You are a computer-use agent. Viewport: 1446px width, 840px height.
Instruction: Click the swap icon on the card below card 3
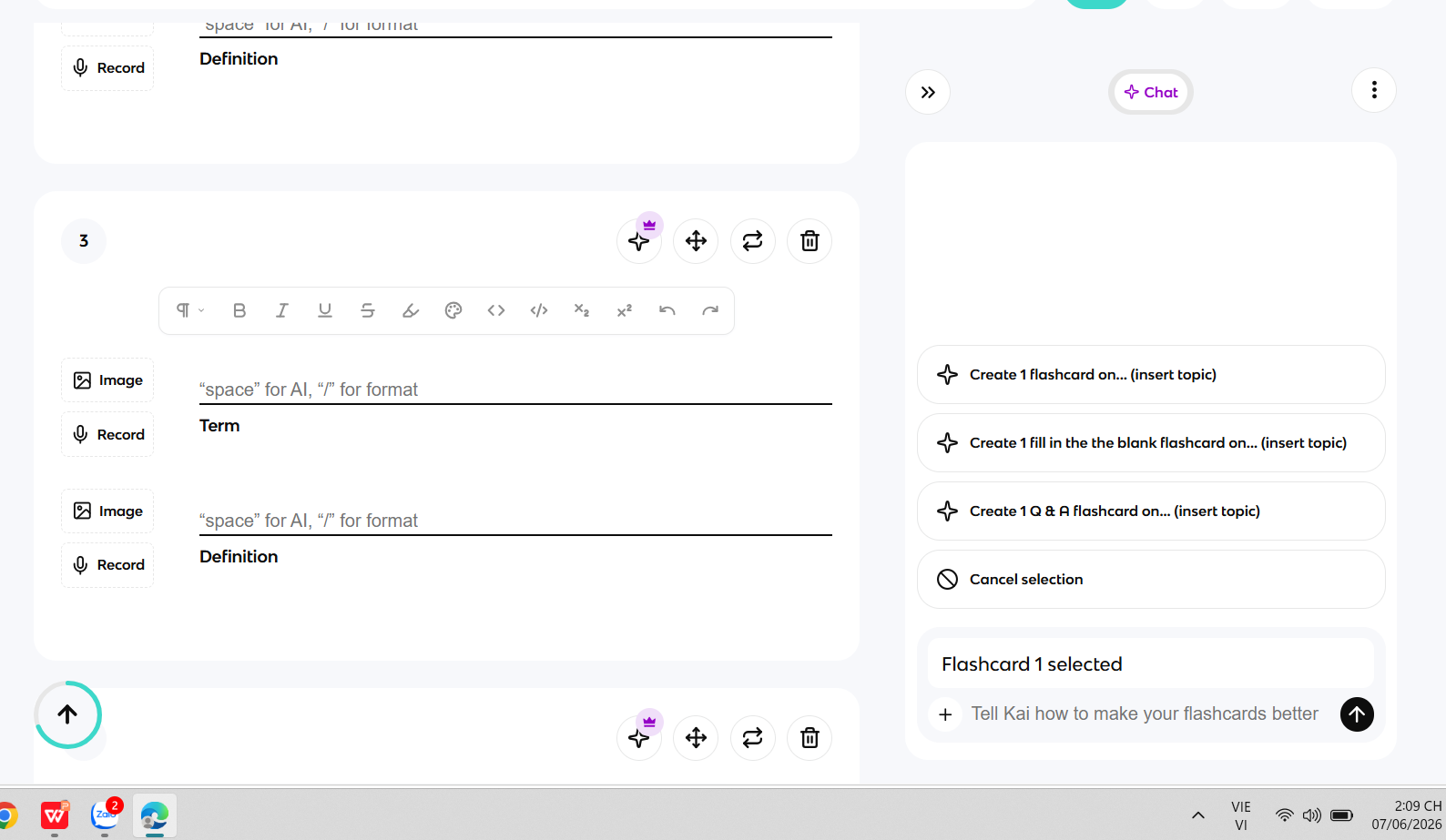pyautogui.click(x=752, y=738)
